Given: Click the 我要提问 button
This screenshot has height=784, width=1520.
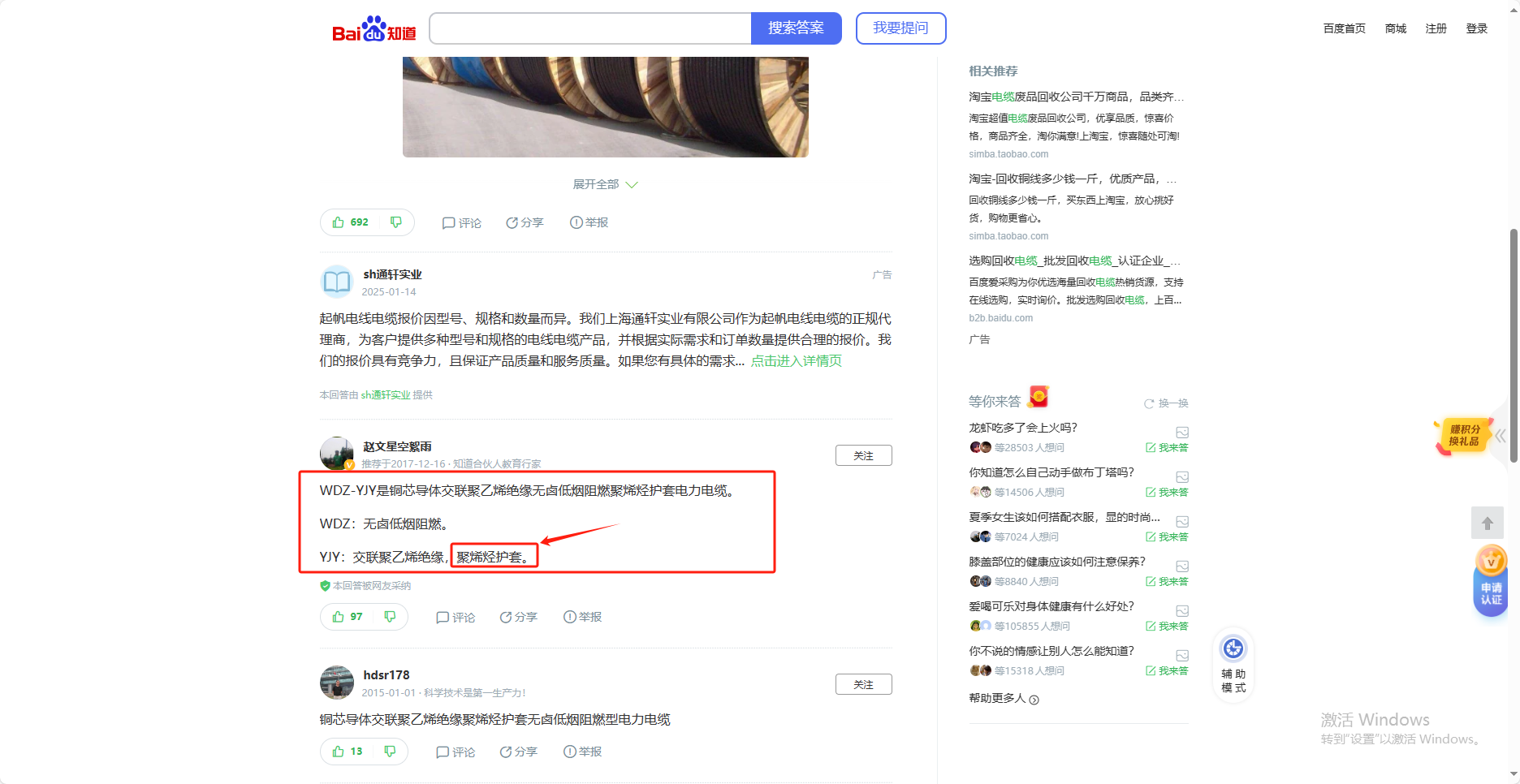Looking at the screenshot, I should coord(900,28).
